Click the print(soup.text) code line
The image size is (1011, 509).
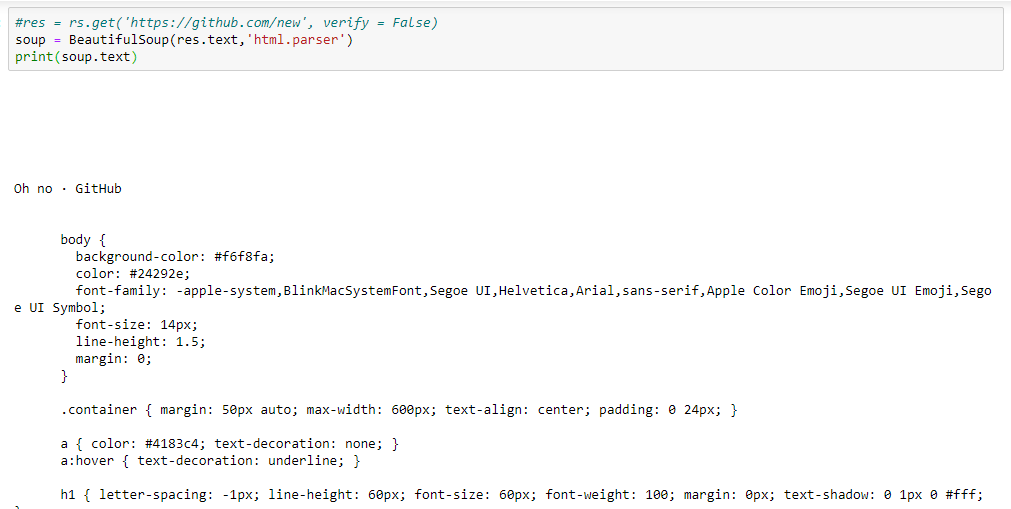click(x=76, y=57)
